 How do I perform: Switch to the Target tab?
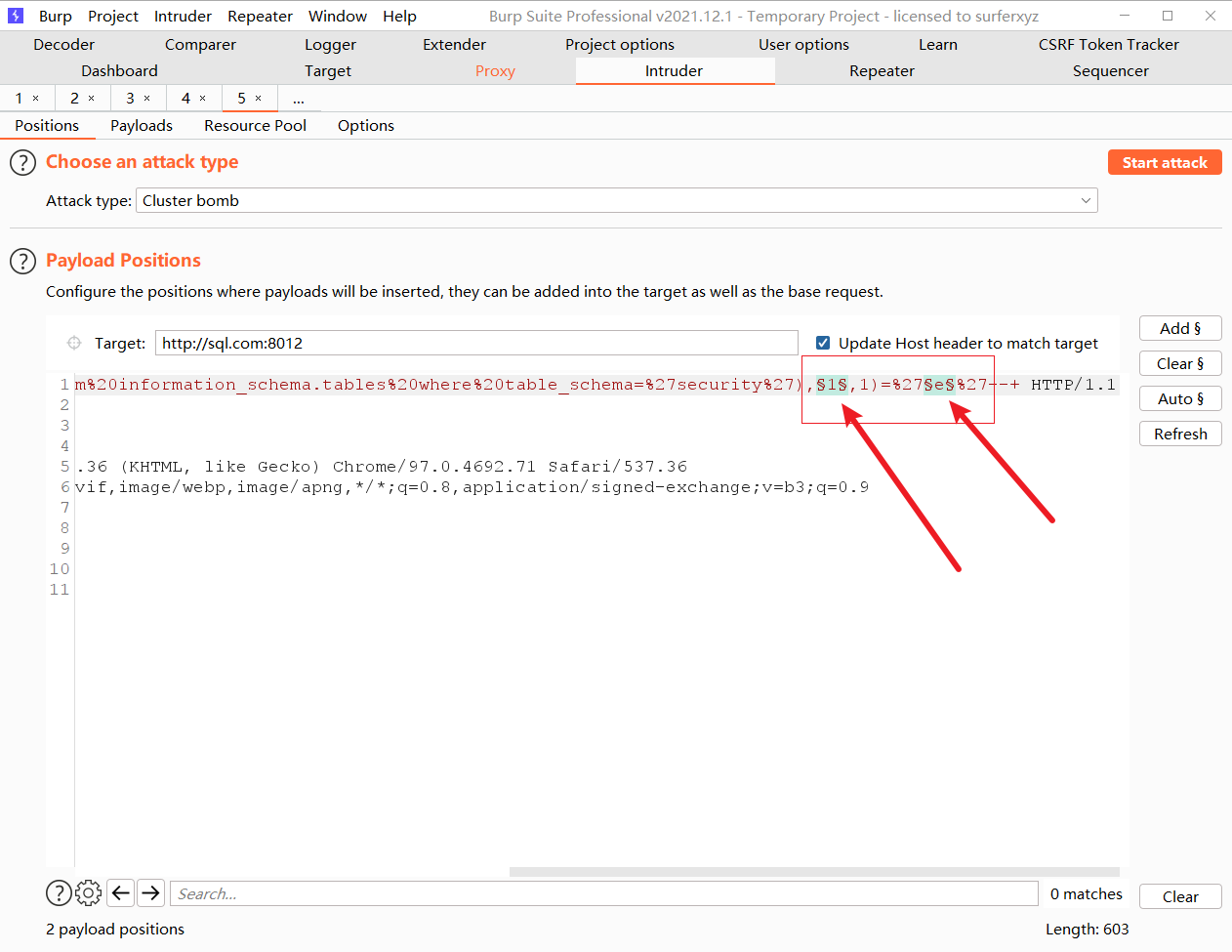point(328,71)
